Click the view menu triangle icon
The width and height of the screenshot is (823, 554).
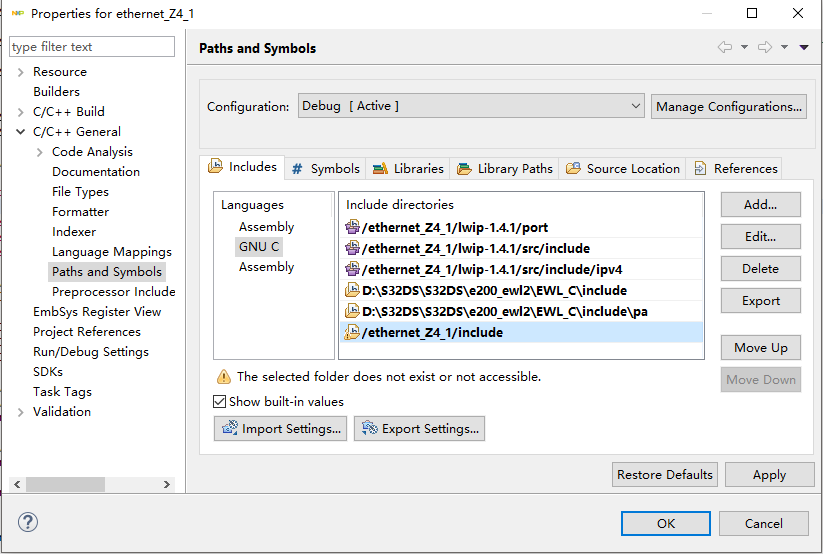pyautogui.click(x=804, y=48)
